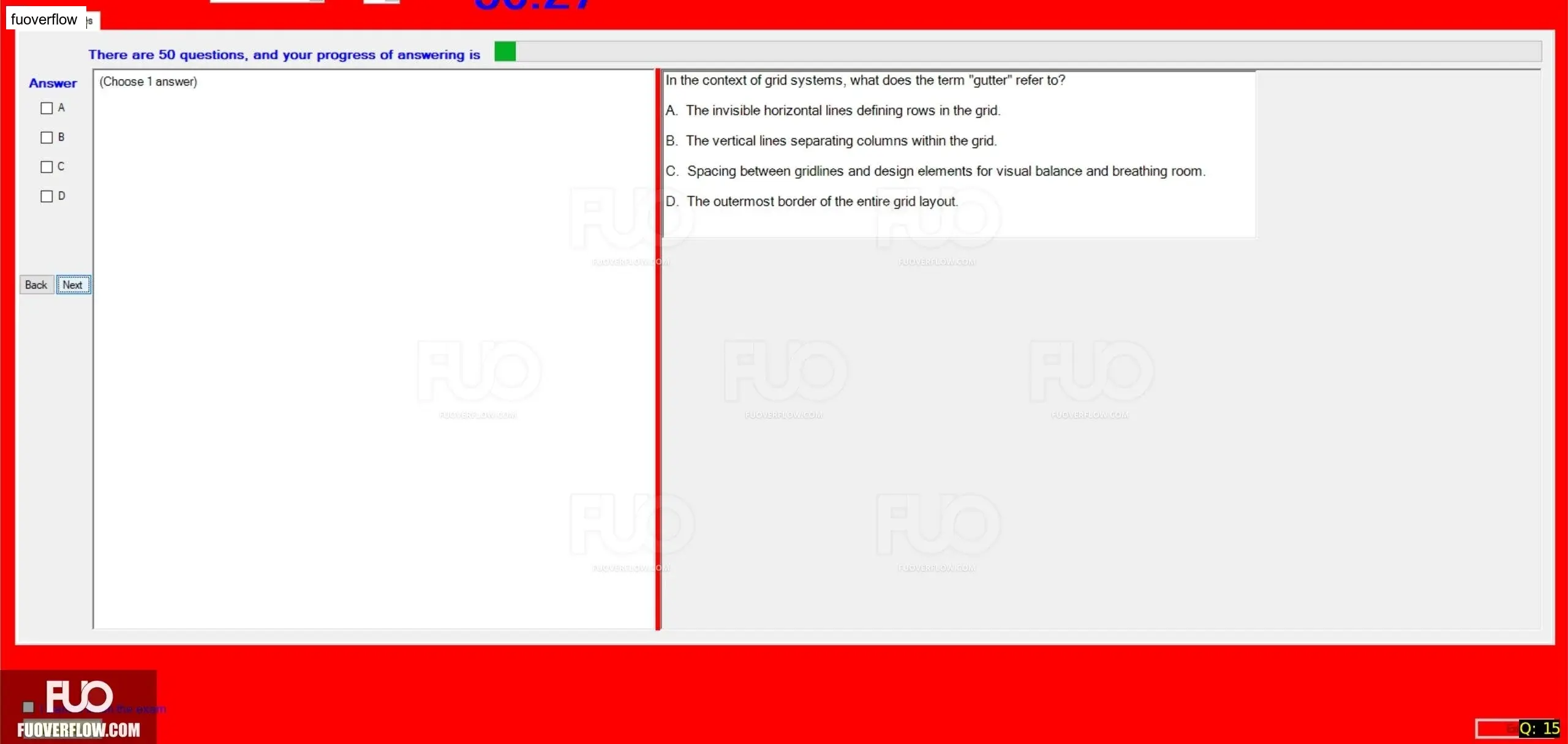Toggle the finish exam checkbox at bottom left
The height and width of the screenshot is (744, 1568).
pyautogui.click(x=28, y=707)
